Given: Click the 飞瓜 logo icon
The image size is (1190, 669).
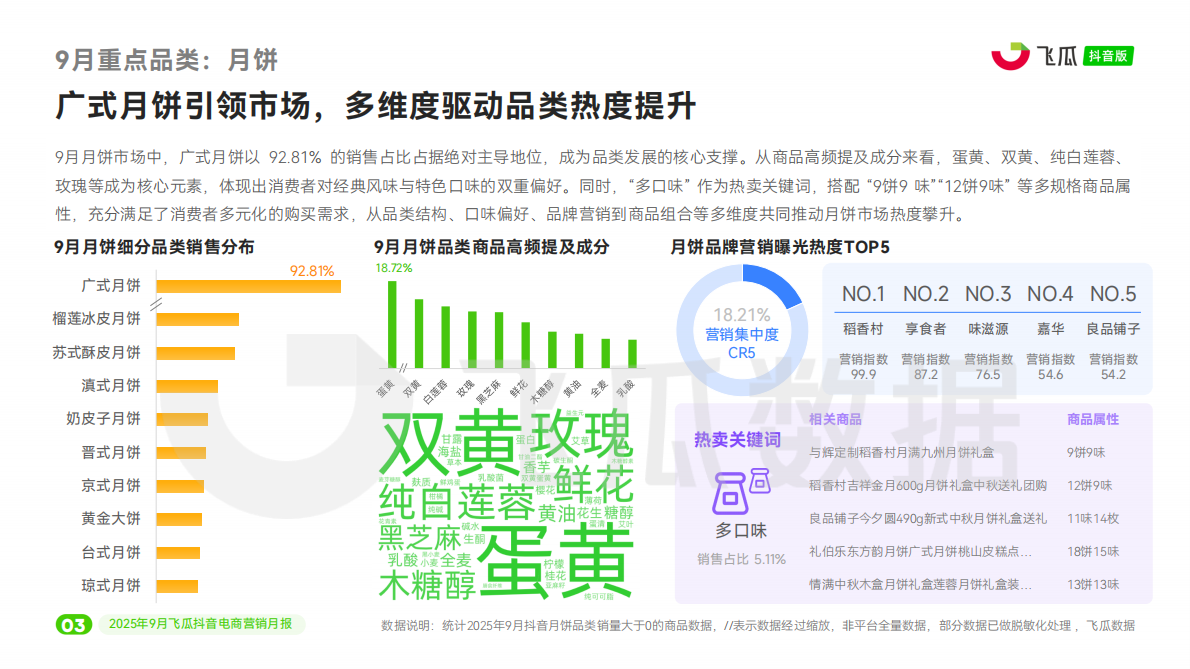Looking at the screenshot, I should coord(1009,57).
